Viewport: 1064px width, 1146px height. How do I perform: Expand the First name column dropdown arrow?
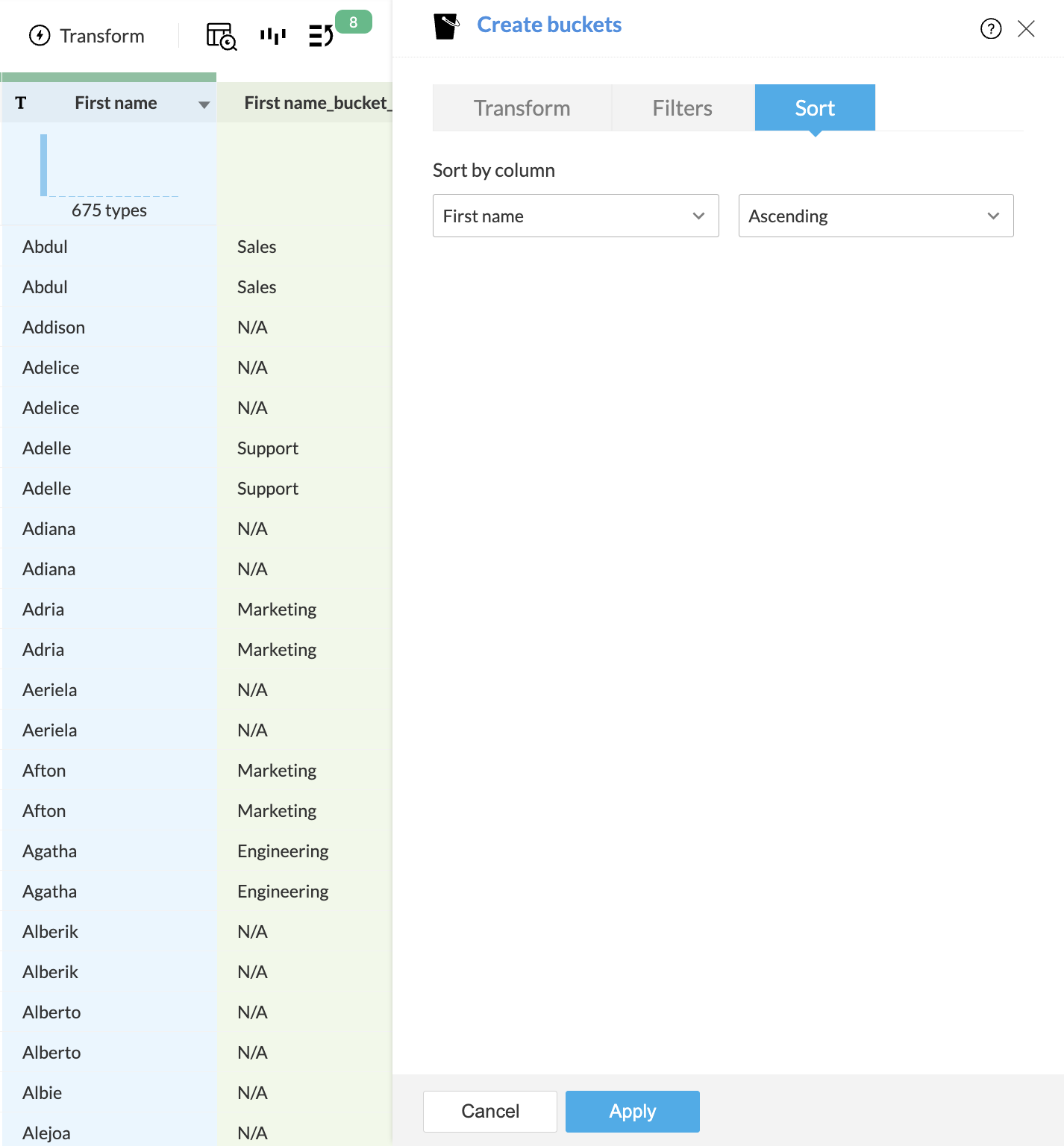tap(204, 104)
